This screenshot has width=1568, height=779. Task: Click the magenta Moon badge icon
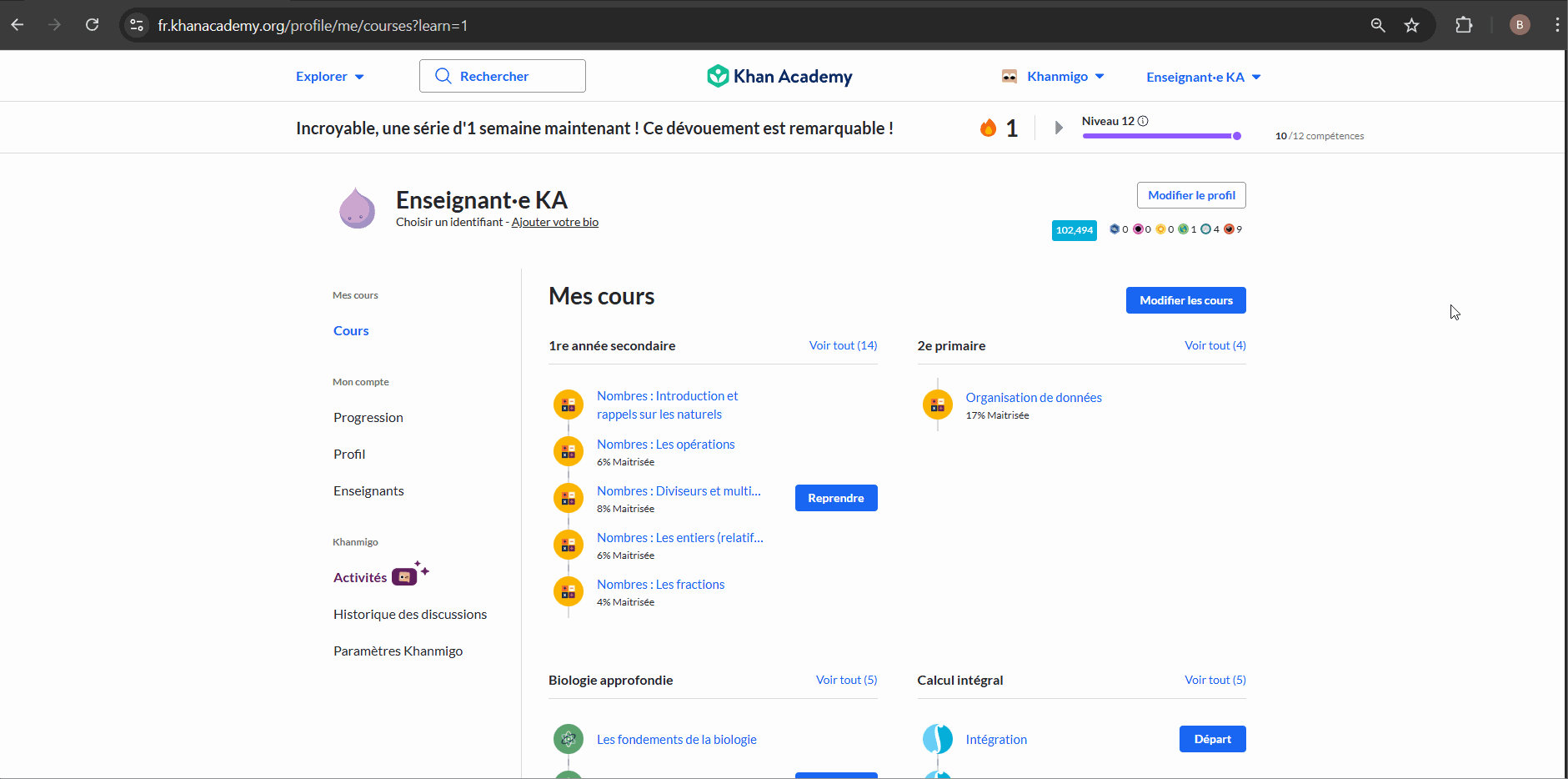click(1138, 229)
